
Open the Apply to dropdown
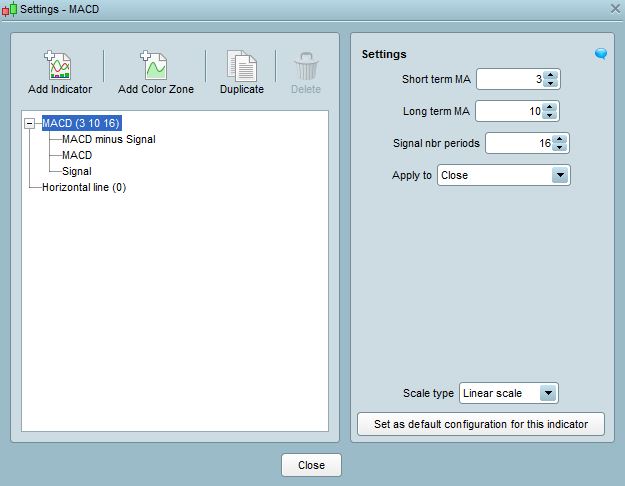tap(504, 175)
